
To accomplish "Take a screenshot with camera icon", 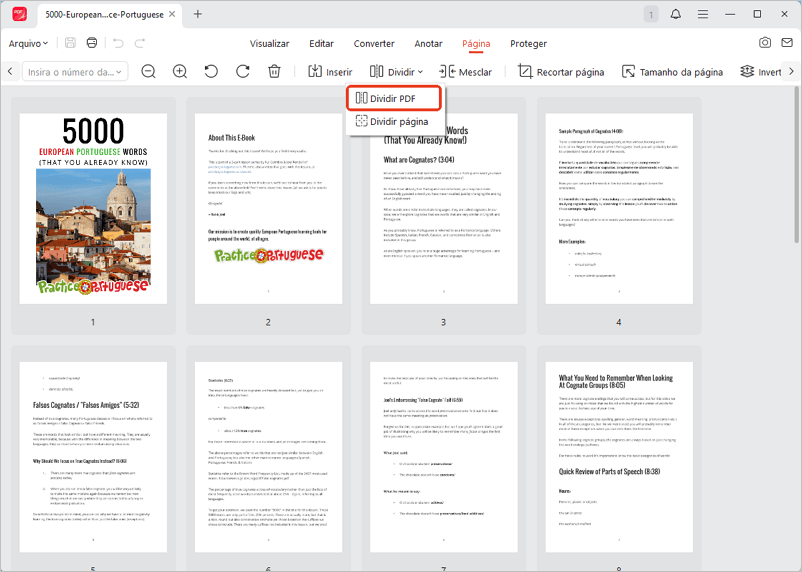I will click(765, 42).
